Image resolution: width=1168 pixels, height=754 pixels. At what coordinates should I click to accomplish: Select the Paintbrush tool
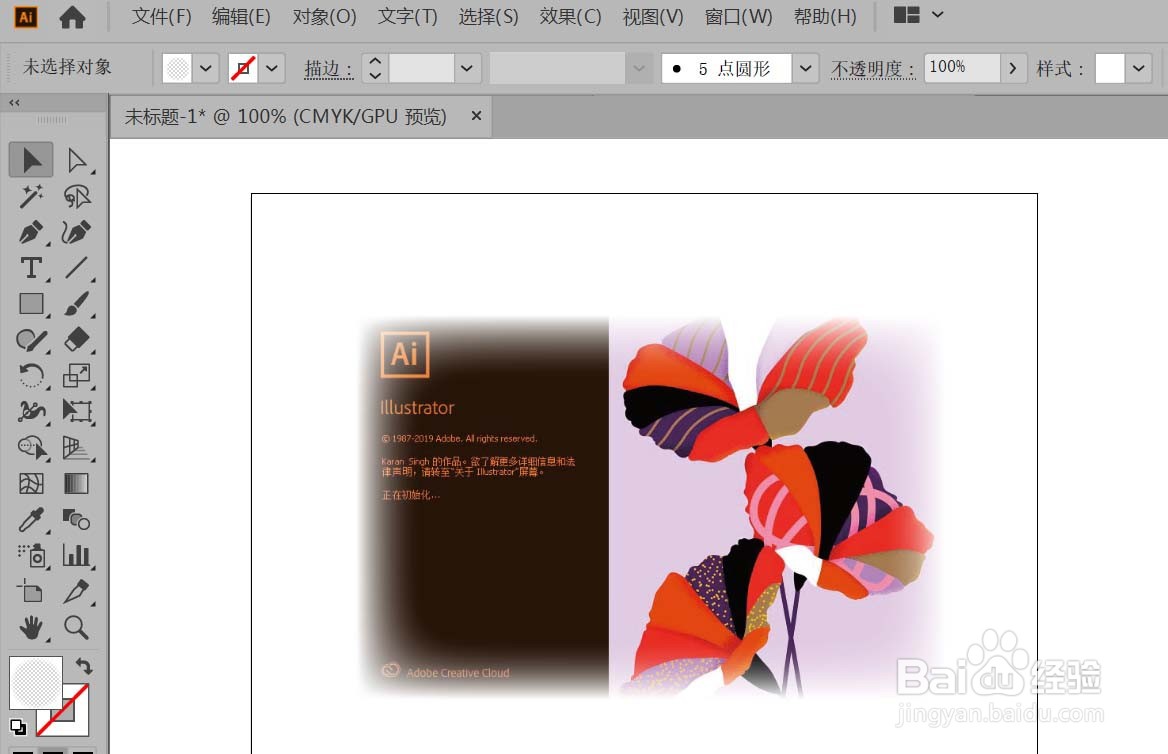[x=76, y=303]
